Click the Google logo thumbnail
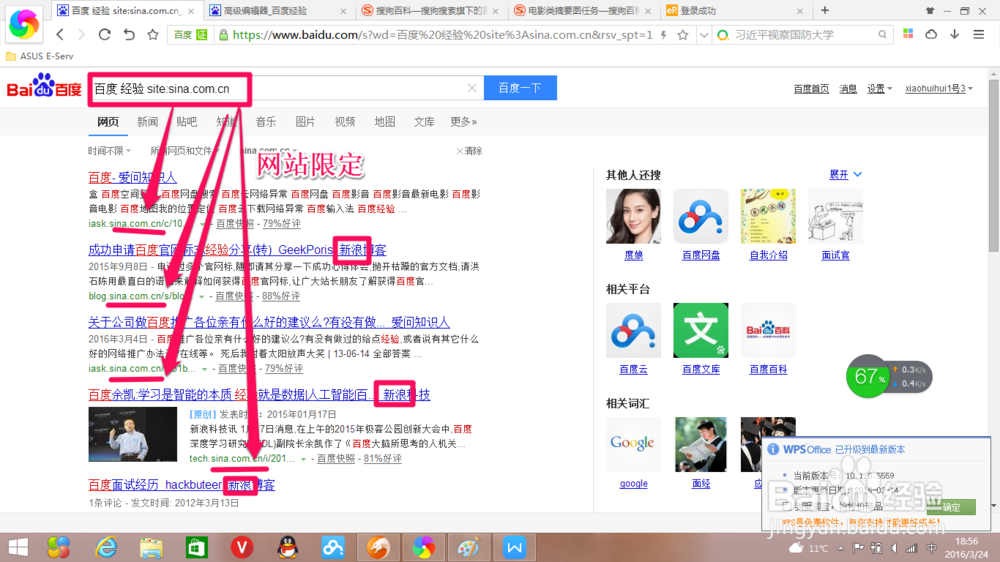 click(x=633, y=445)
